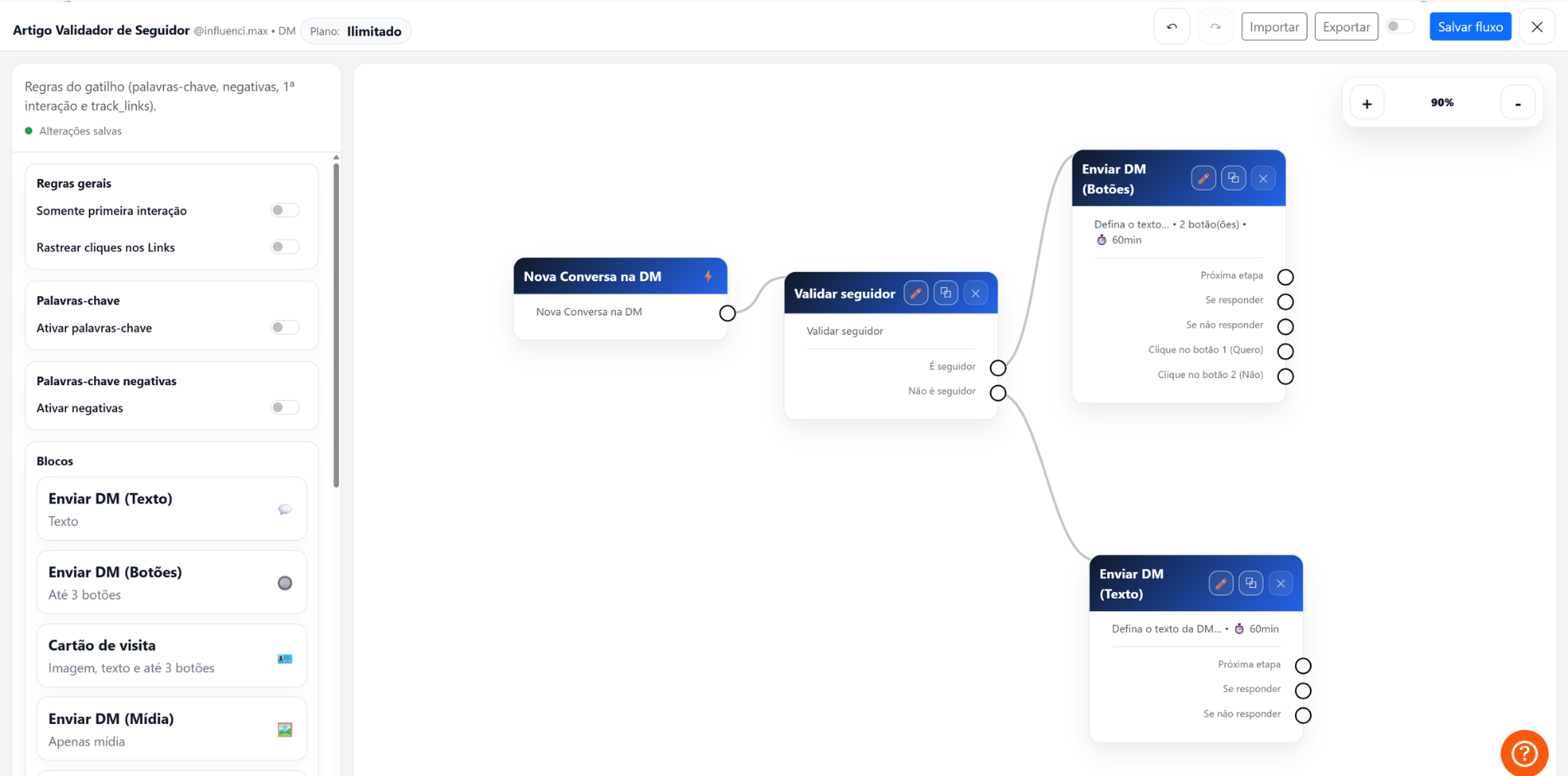
Task: Click output connector of Nova Conversa na DM node
Action: click(727, 313)
